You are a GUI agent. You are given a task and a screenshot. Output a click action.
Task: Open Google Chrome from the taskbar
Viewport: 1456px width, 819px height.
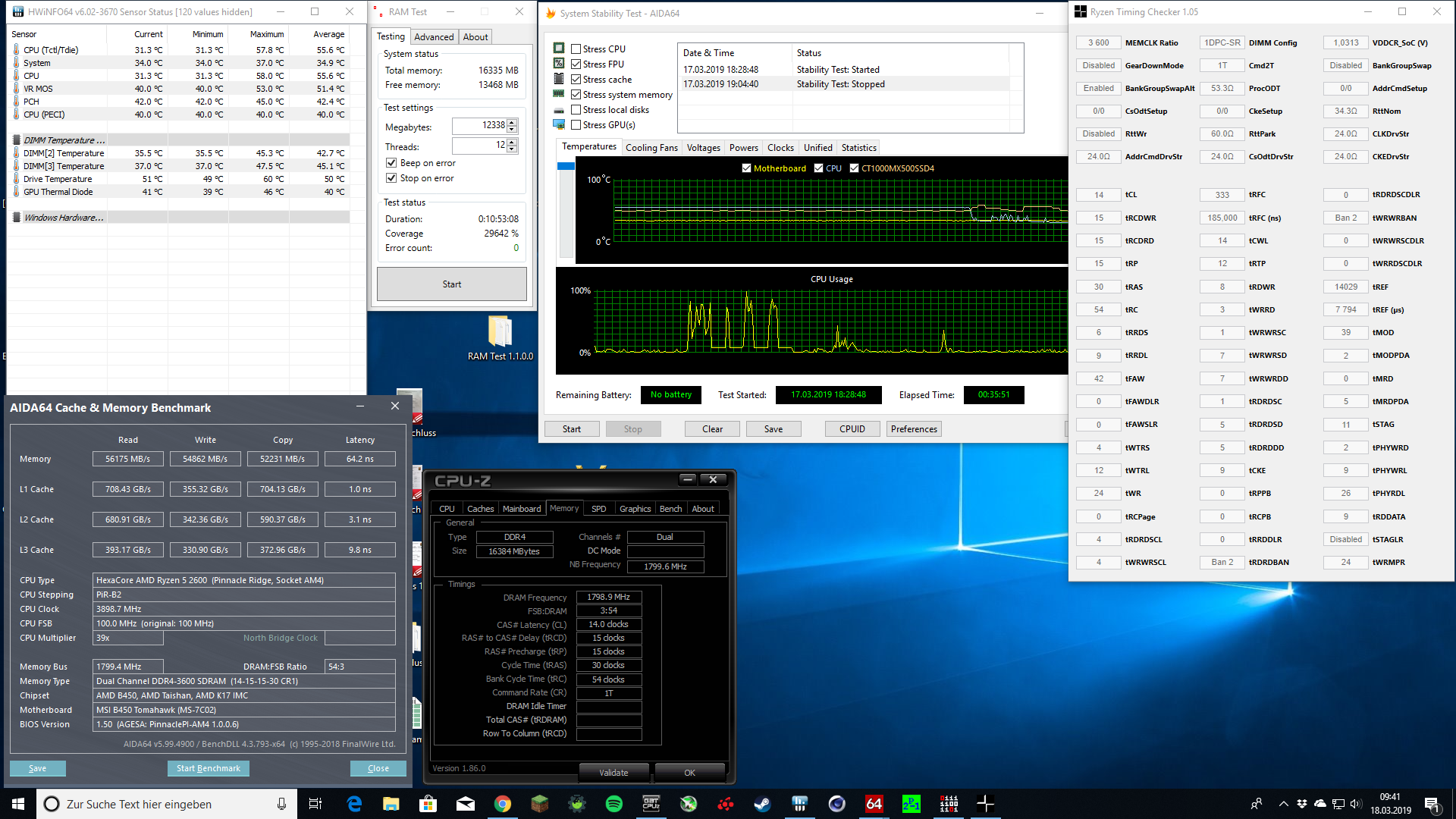[503, 804]
